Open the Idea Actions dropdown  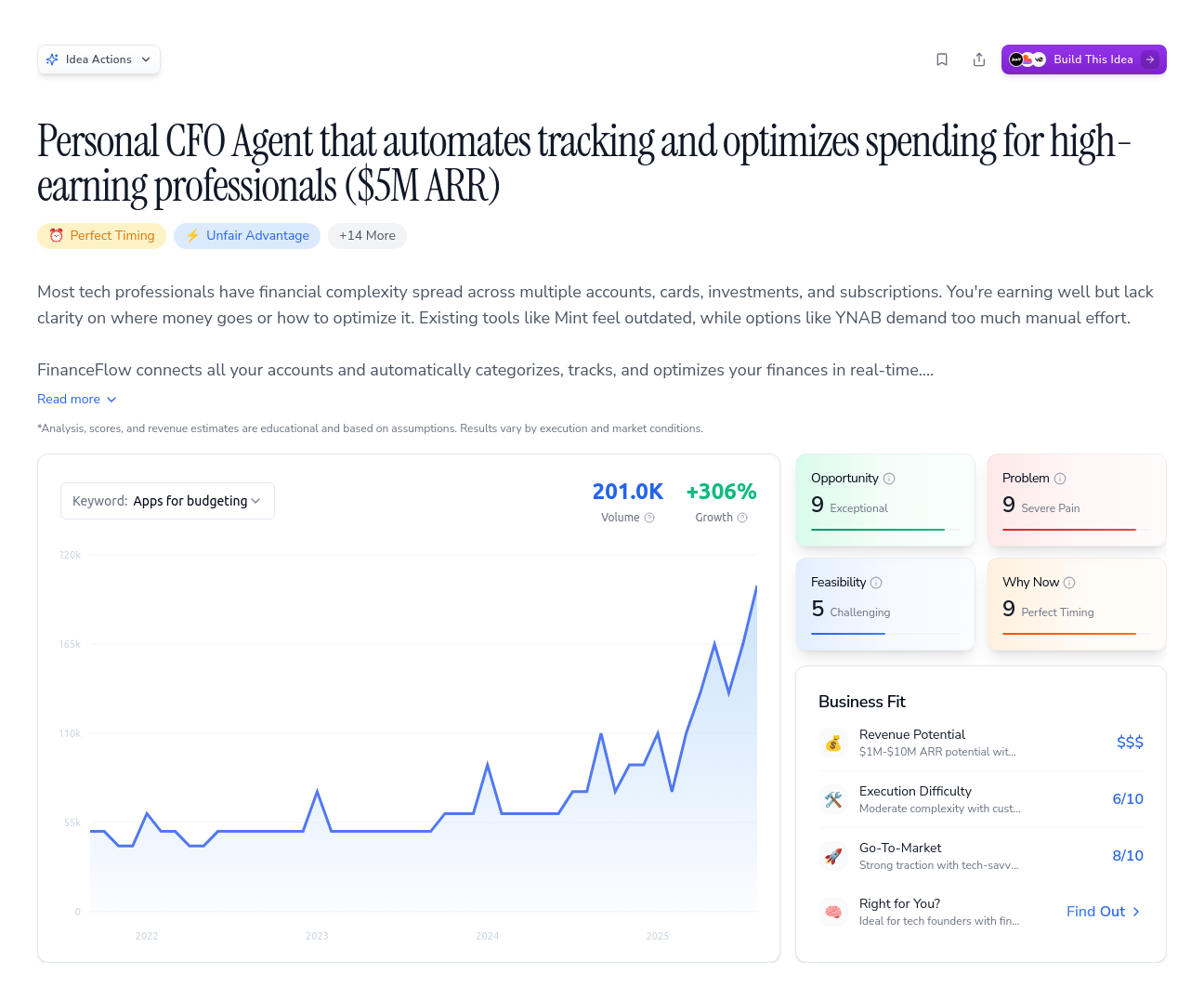click(98, 59)
